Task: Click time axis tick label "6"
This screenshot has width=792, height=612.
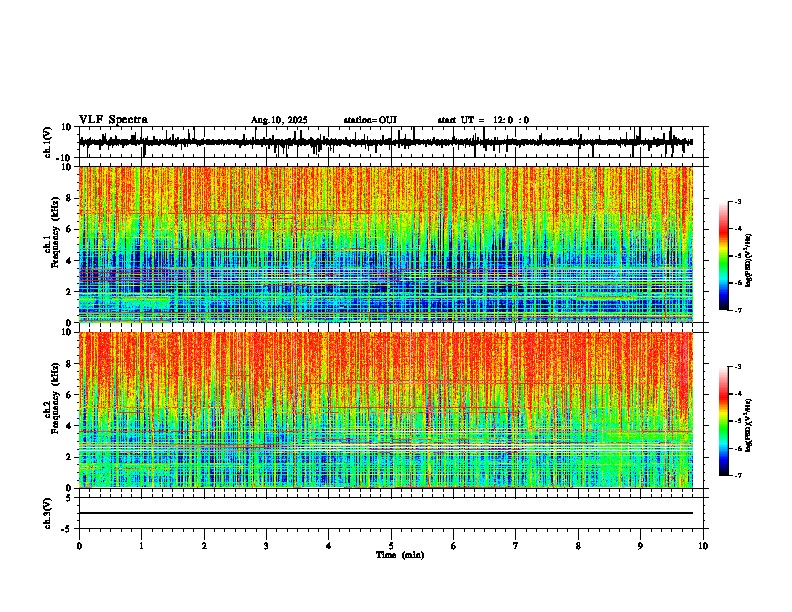Action: point(454,546)
